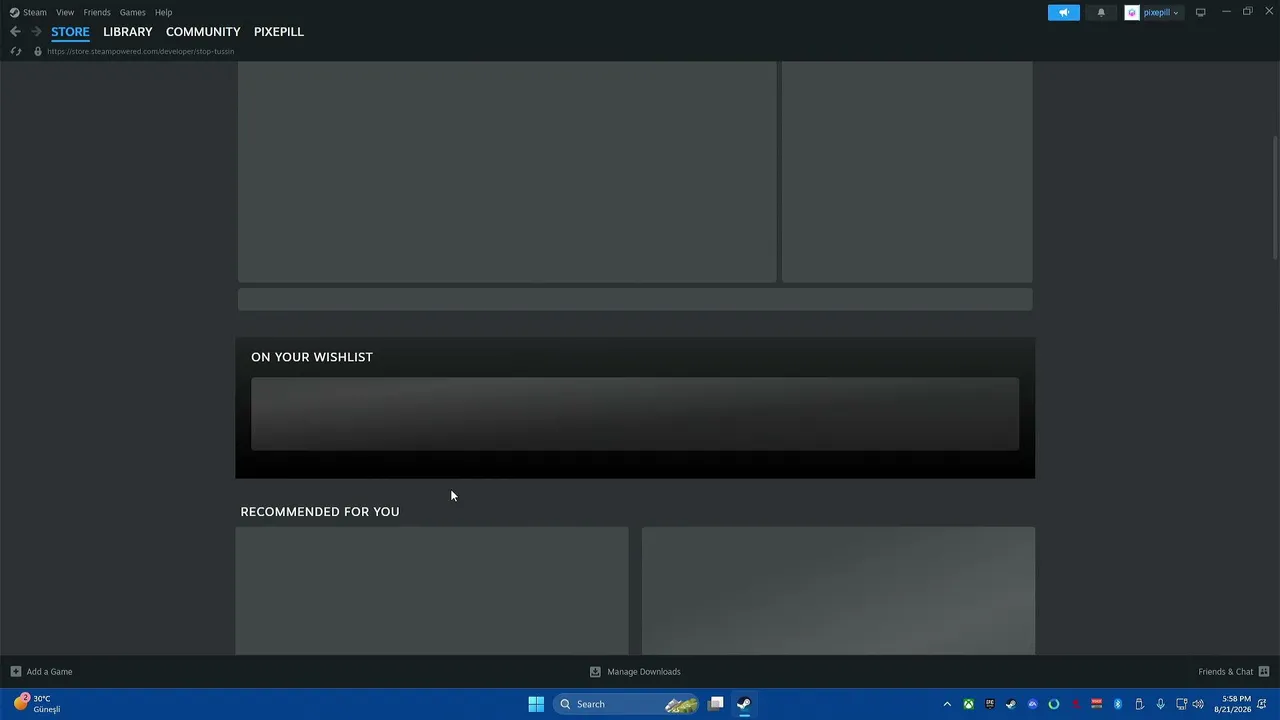This screenshot has height=720, width=1280.
Task: Go forward with the right arrow
Action: click(x=36, y=32)
